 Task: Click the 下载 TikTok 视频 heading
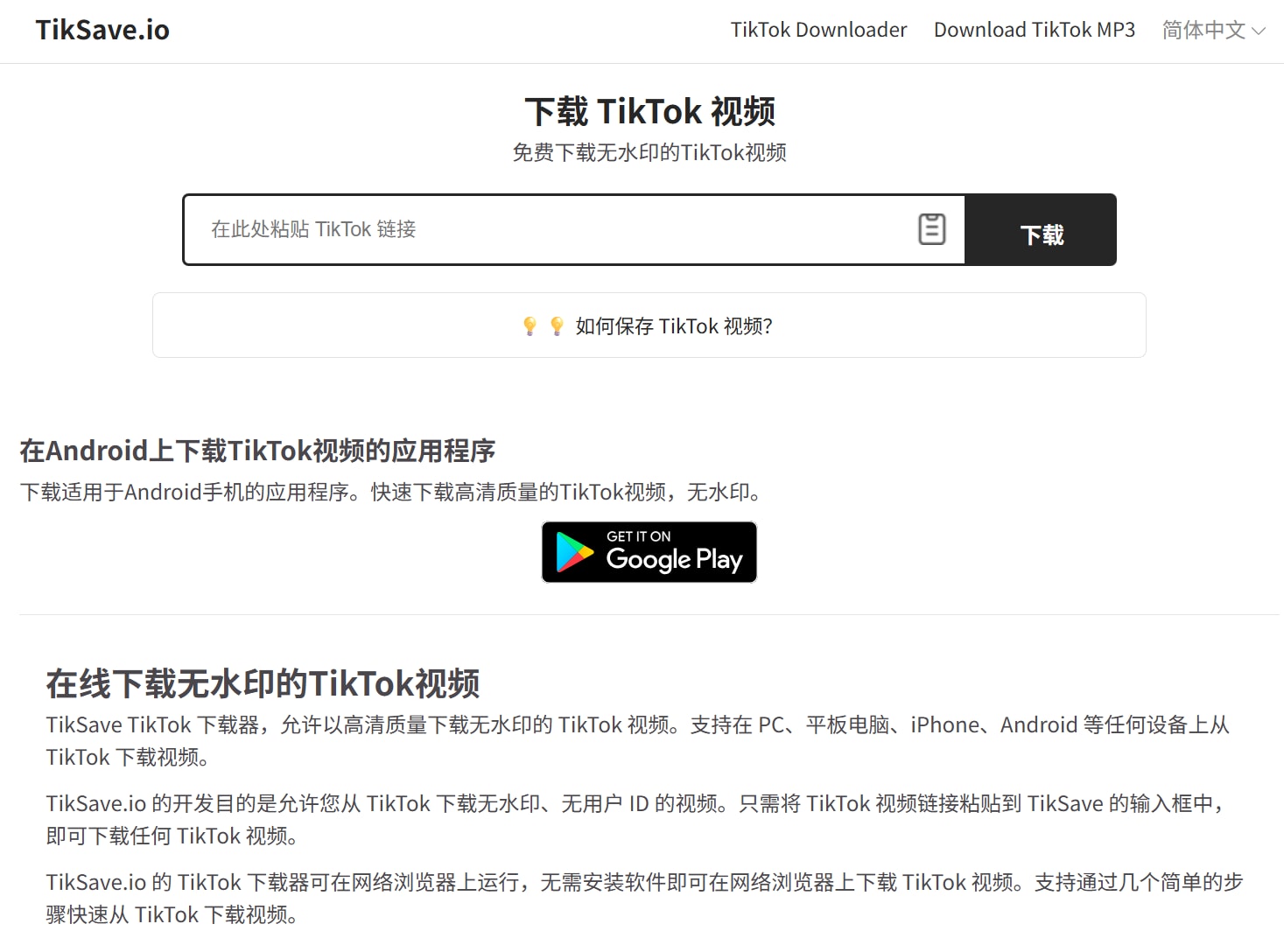(649, 111)
